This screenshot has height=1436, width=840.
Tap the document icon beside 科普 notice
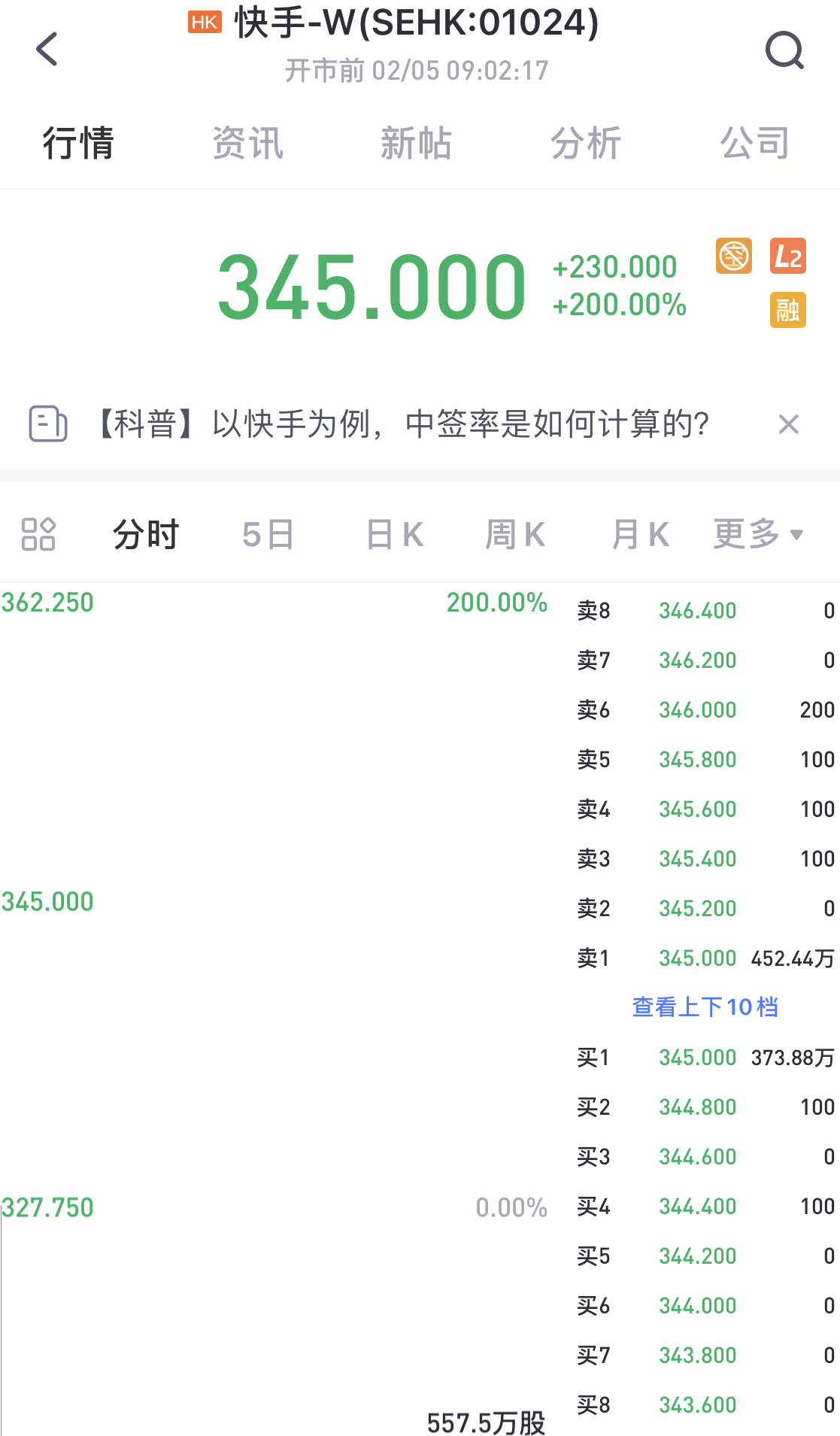pos(47,424)
